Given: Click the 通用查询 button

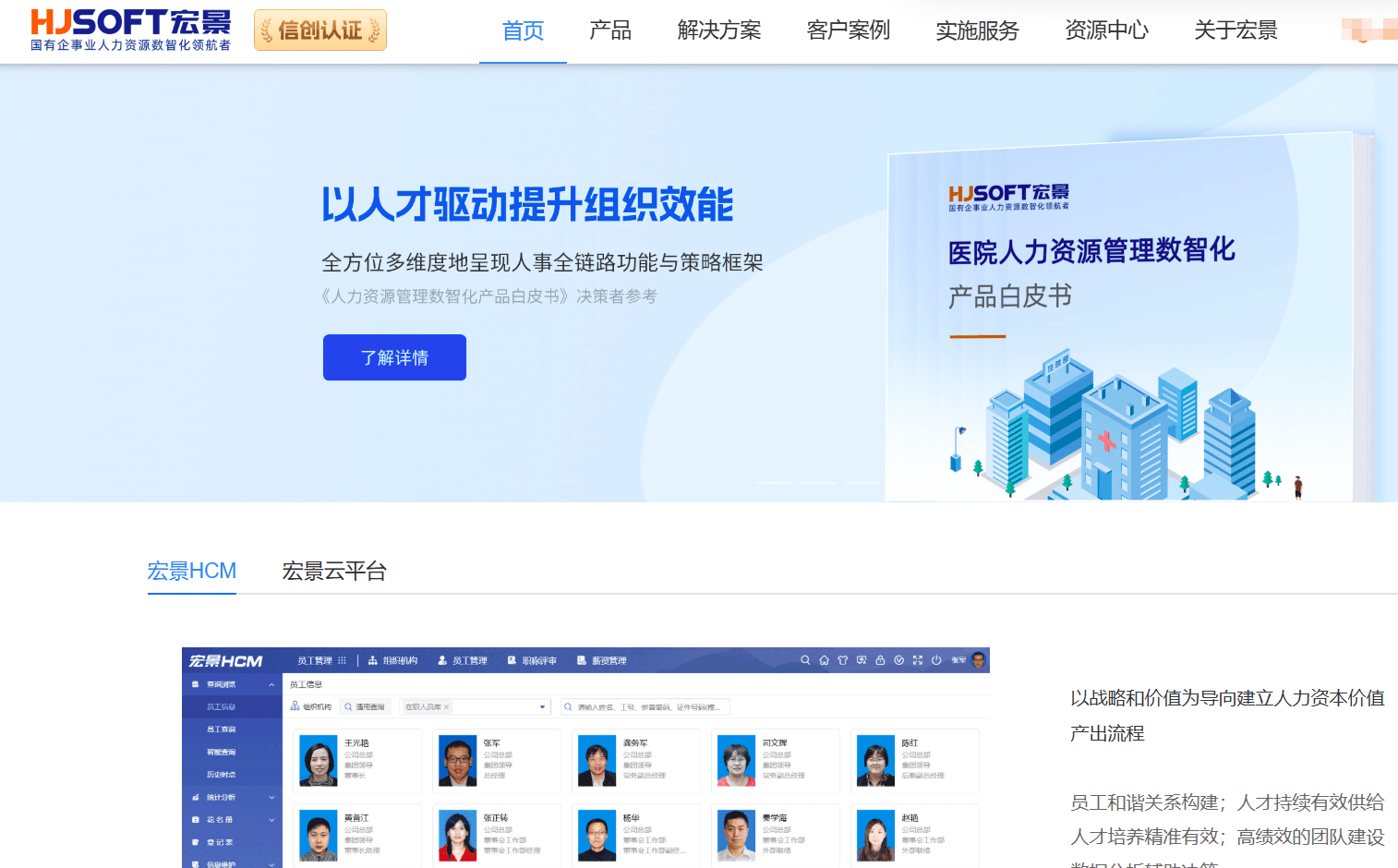Looking at the screenshot, I should [x=365, y=707].
